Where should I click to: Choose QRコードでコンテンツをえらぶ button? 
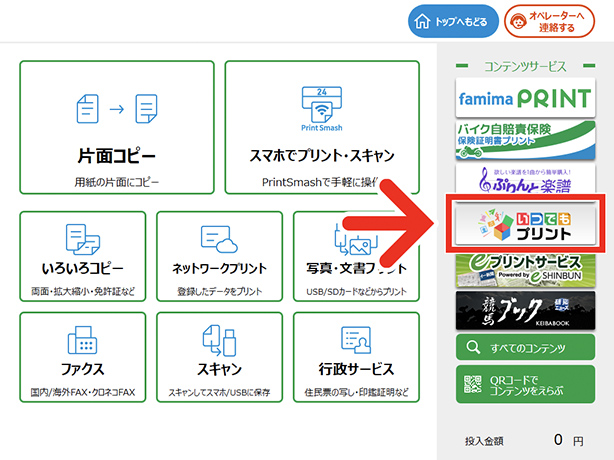coord(525,385)
